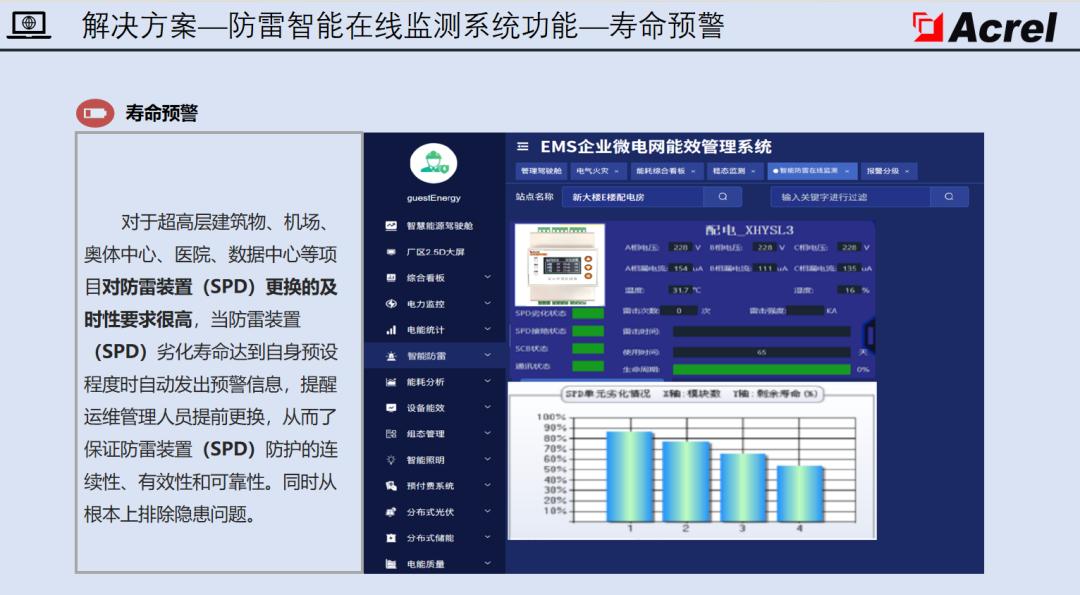Click the chart bar for module 4
This screenshot has width=1080, height=595.
click(800, 494)
